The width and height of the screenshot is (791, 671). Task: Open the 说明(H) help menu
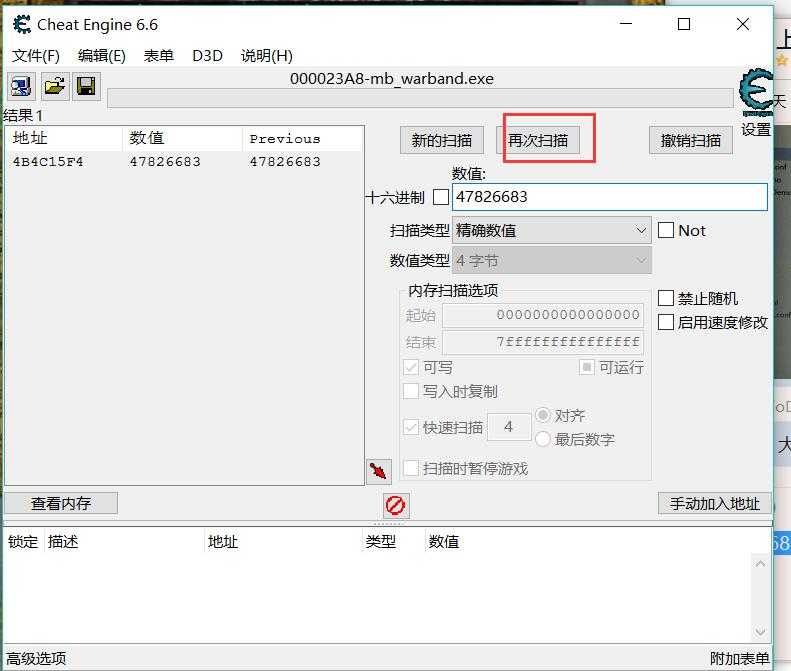(x=266, y=55)
